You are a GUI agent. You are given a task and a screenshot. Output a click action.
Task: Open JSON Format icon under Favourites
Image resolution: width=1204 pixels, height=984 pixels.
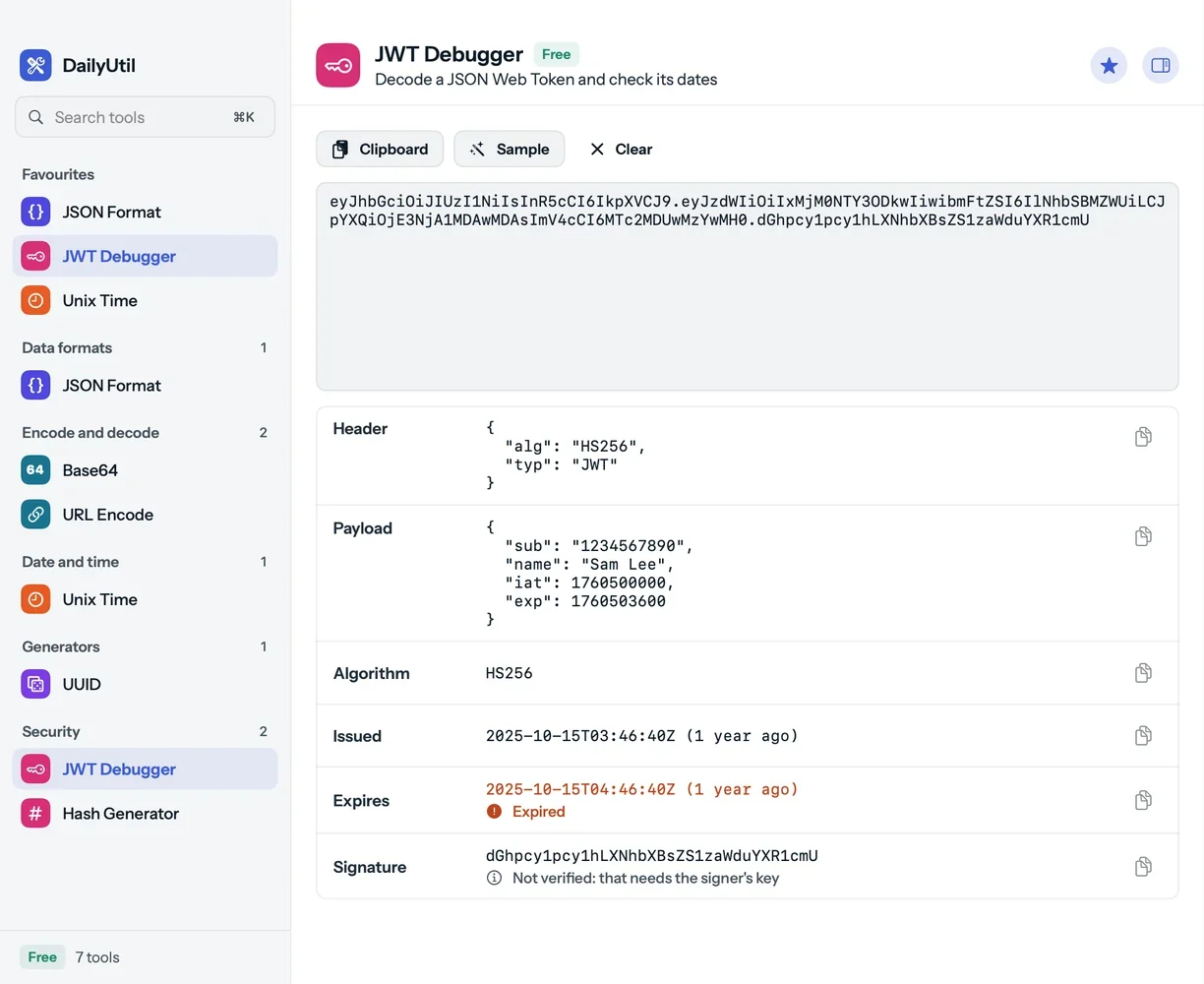[x=35, y=212]
